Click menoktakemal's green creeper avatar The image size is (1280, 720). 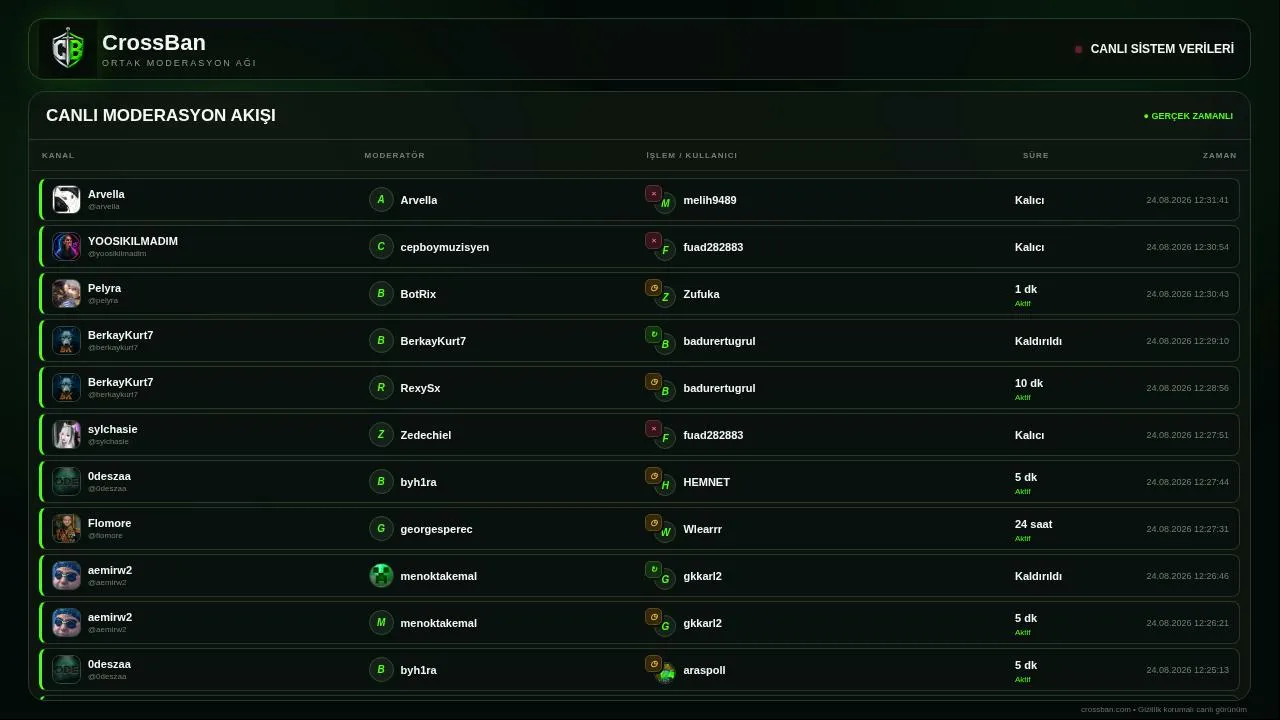(x=381, y=575)
